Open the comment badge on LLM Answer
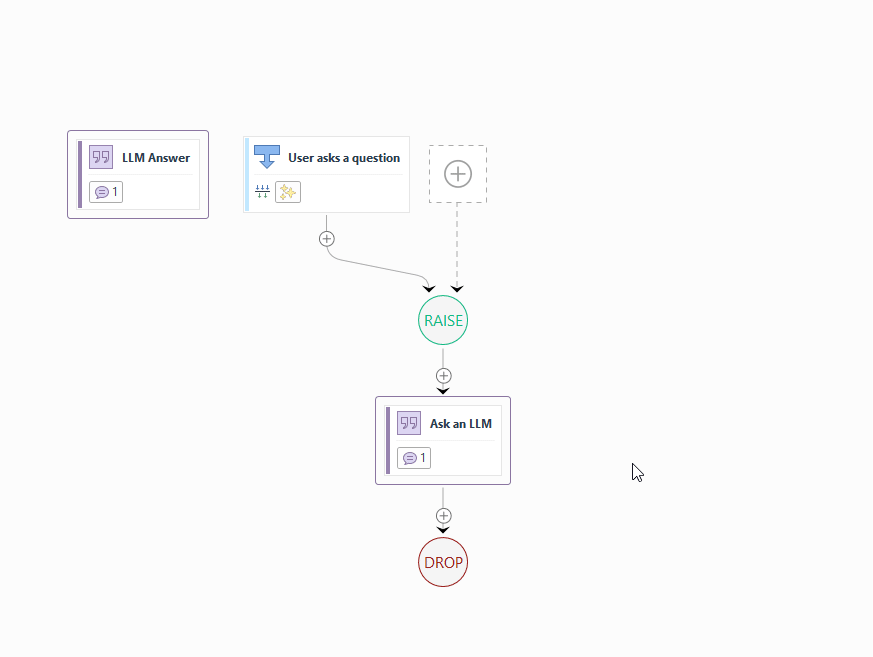This screenshot has height=657, width=873. coord(106,192)
